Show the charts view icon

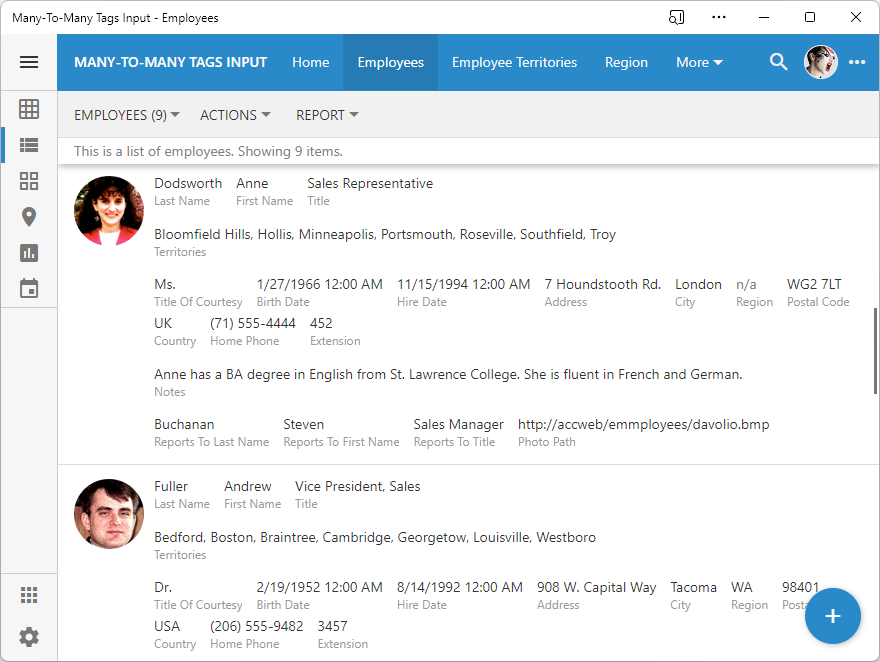[29, 253]
